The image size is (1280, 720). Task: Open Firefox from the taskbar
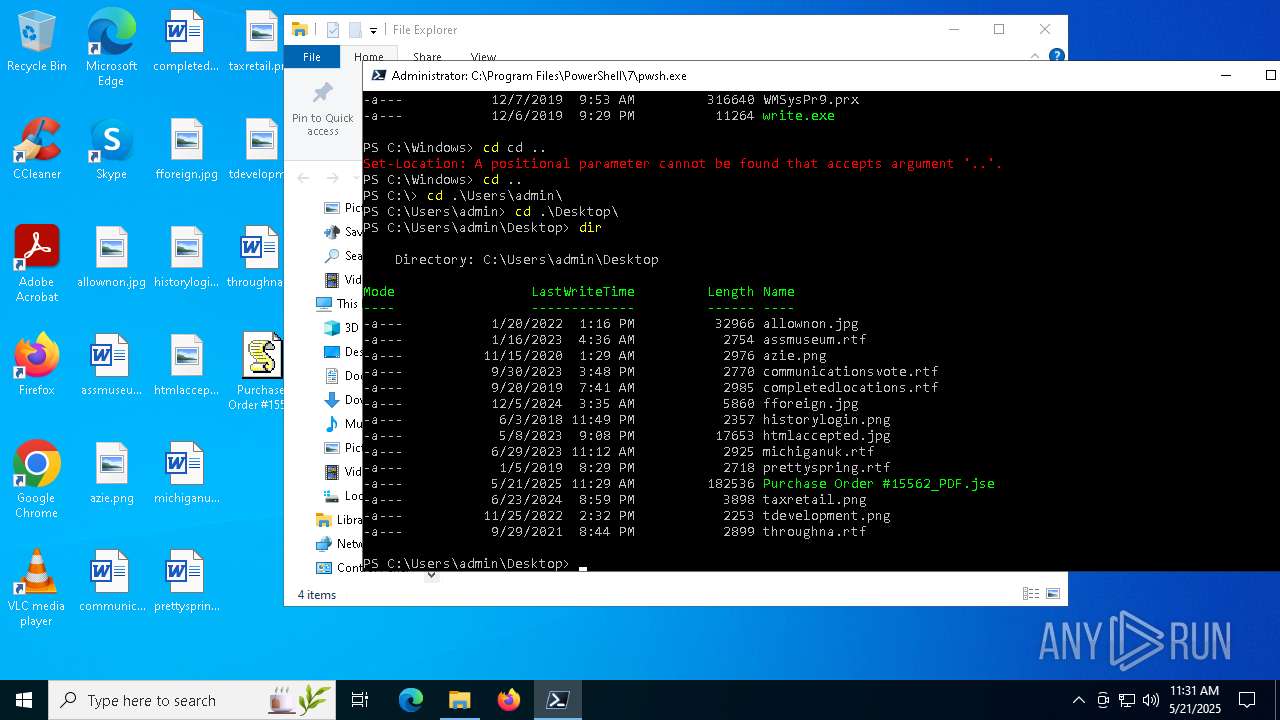tap(508, 700)
